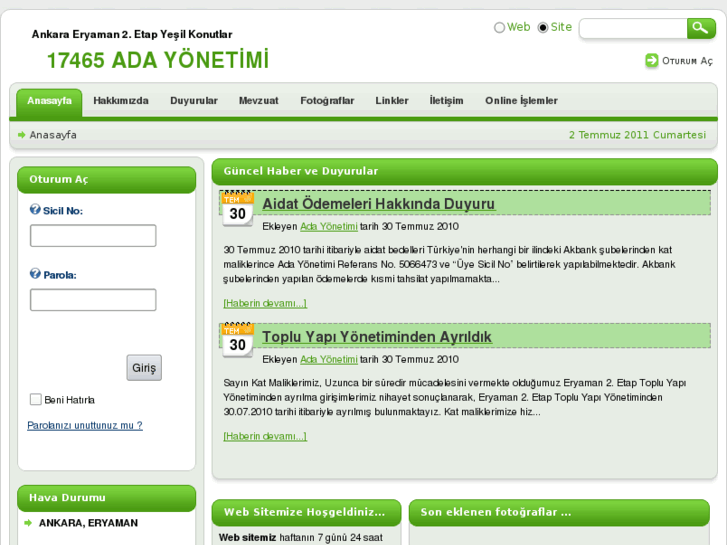
Task: Open the Toplu Yapı Yönetiminden Ayrıldık headline
Action: 377,337
